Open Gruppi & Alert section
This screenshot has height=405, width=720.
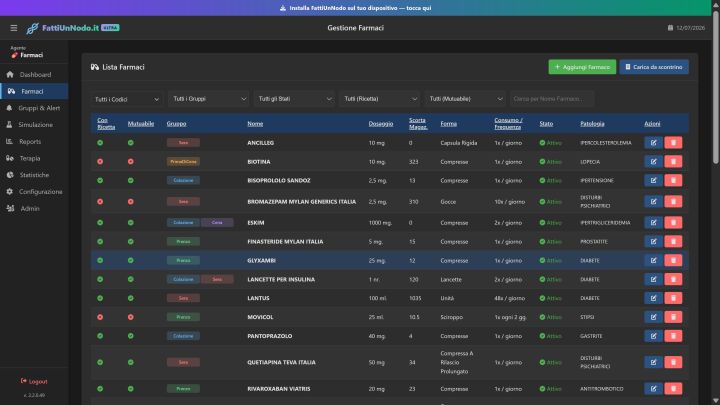click(34, 108)
